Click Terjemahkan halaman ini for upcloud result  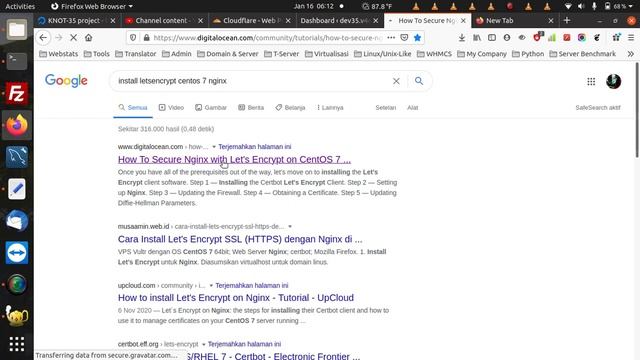coord(252,285)
